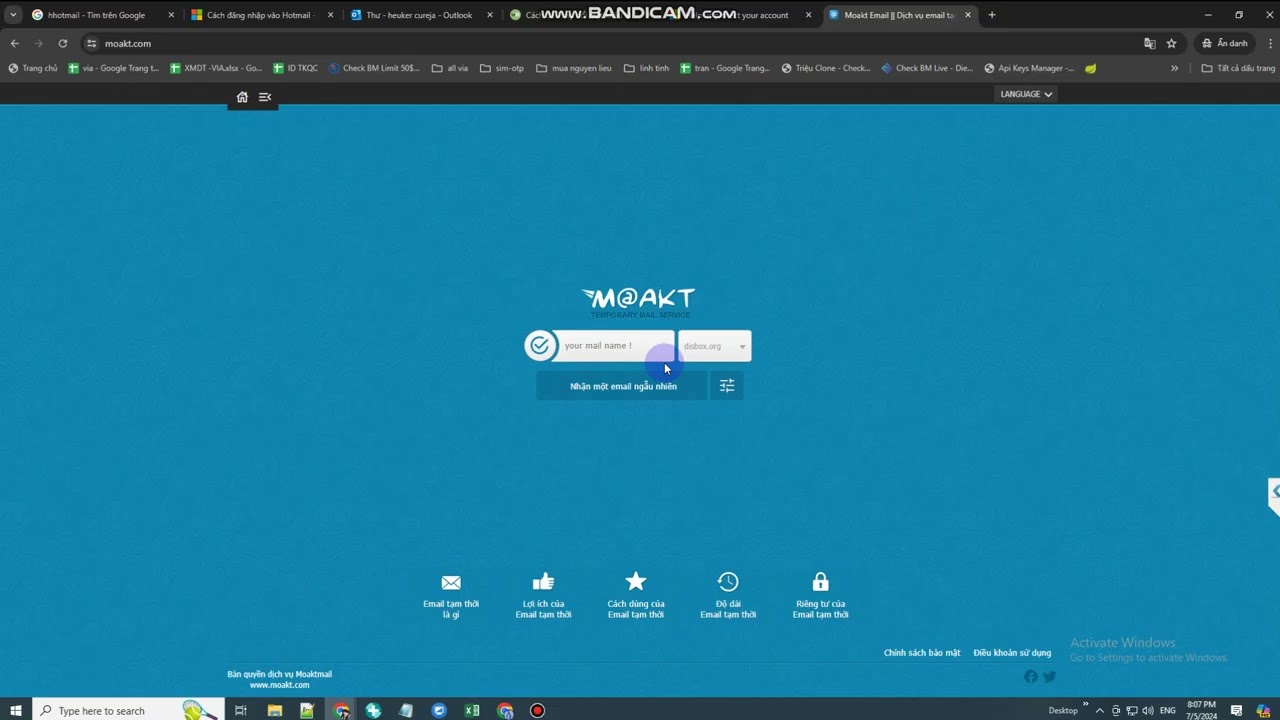Open the taskbar clock showing 8:07 PM
Viewport: 1280px width, 720px height.
[x=1201, y=711]
